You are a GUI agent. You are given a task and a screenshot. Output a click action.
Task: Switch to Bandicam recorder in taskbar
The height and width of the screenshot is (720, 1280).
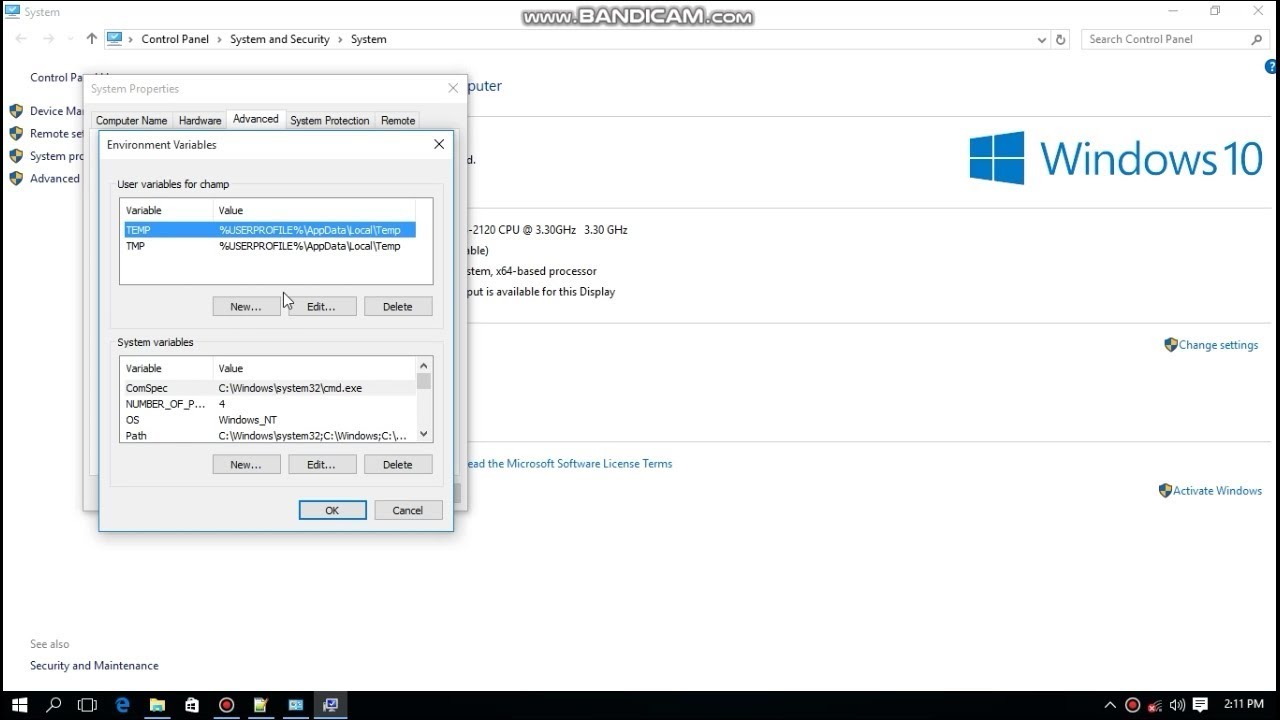[x=226, y=705]
